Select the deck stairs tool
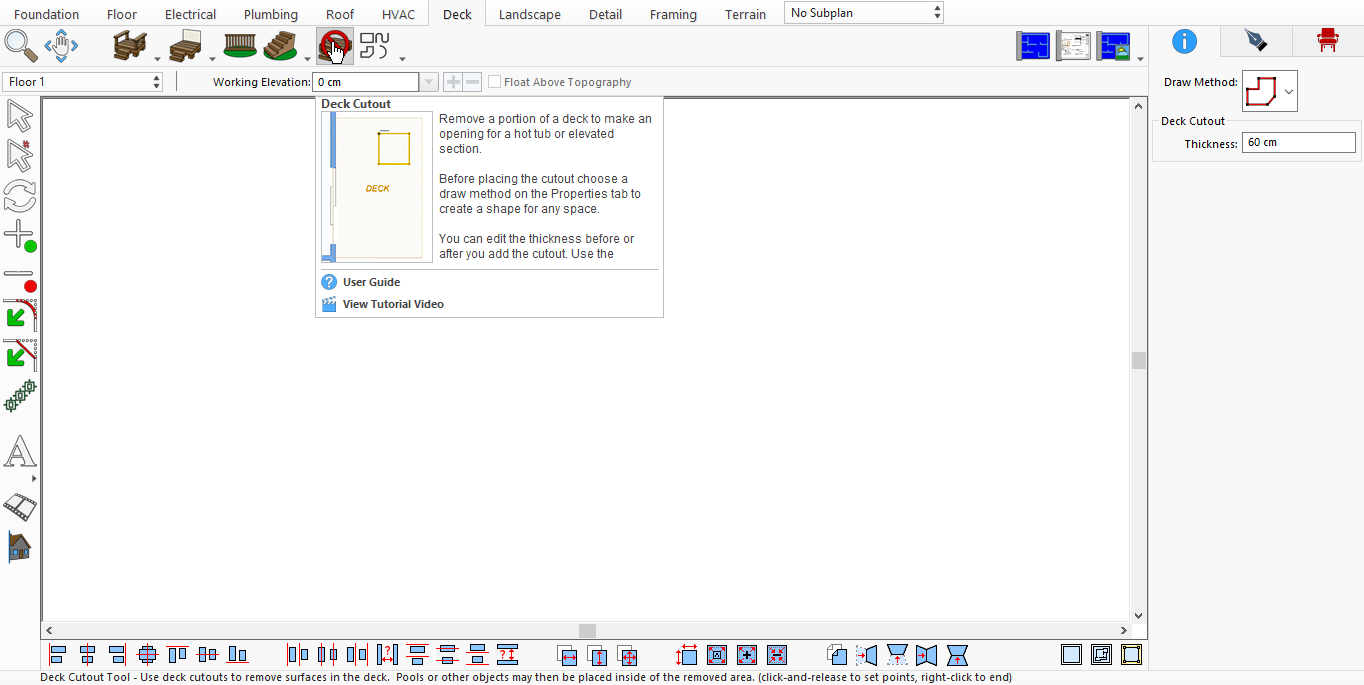The width and height of the screenshot is (1364, 685). click(281, 46)
